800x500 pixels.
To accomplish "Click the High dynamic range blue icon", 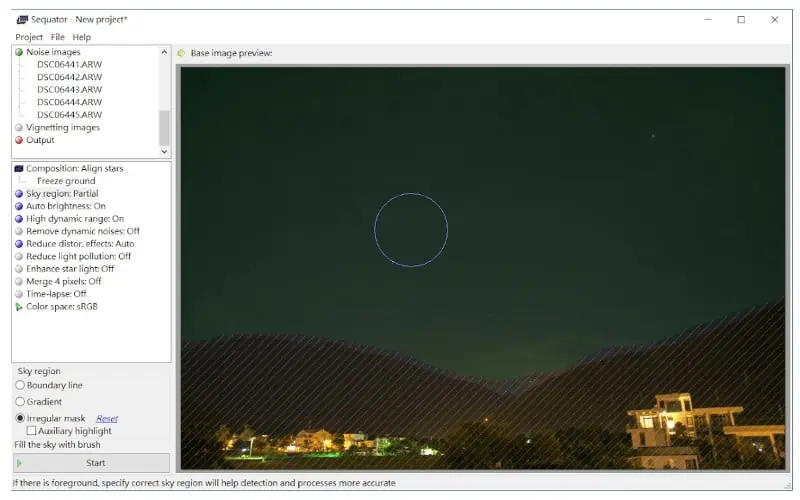I will tap(19, 219).
